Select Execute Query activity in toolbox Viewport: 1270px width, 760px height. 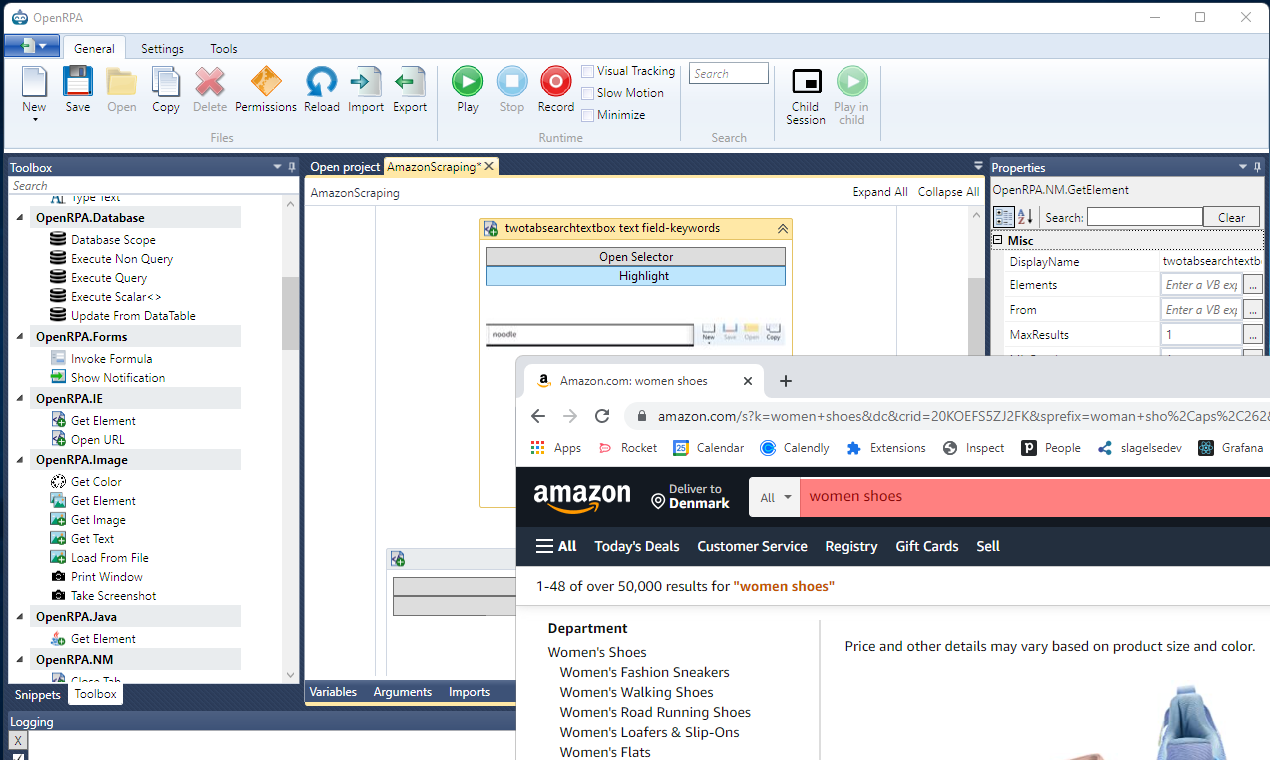(109, 278)
